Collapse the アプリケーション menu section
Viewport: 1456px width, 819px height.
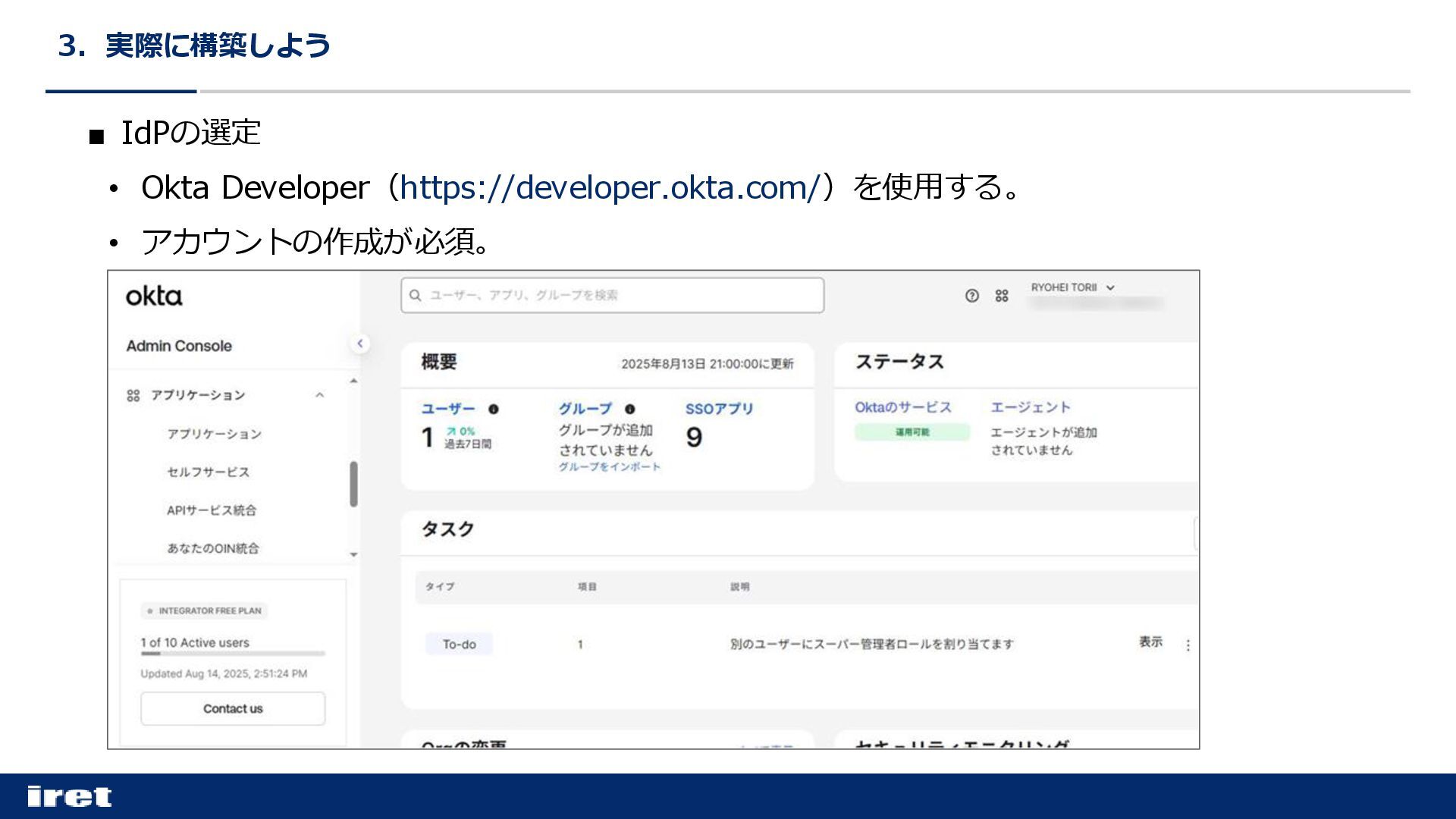tap(319, 395)
